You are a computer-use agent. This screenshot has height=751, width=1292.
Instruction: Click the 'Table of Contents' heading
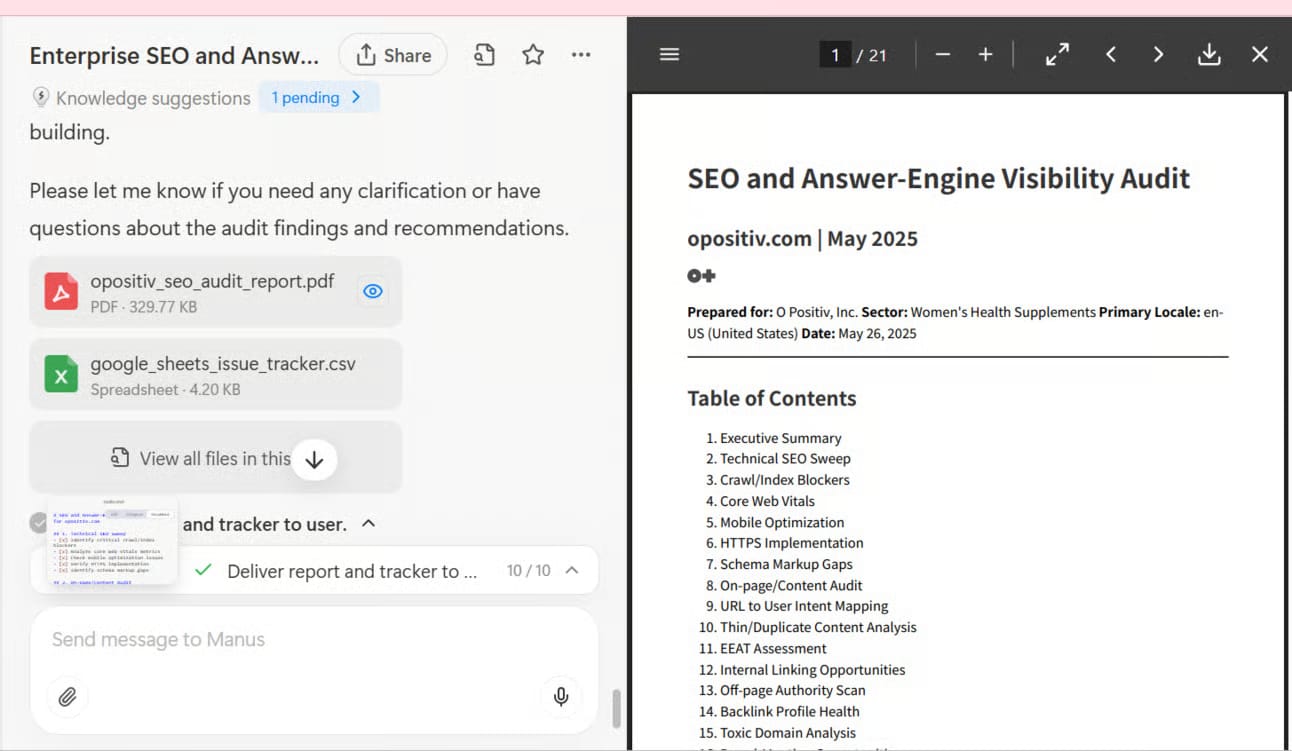(772, 398)
